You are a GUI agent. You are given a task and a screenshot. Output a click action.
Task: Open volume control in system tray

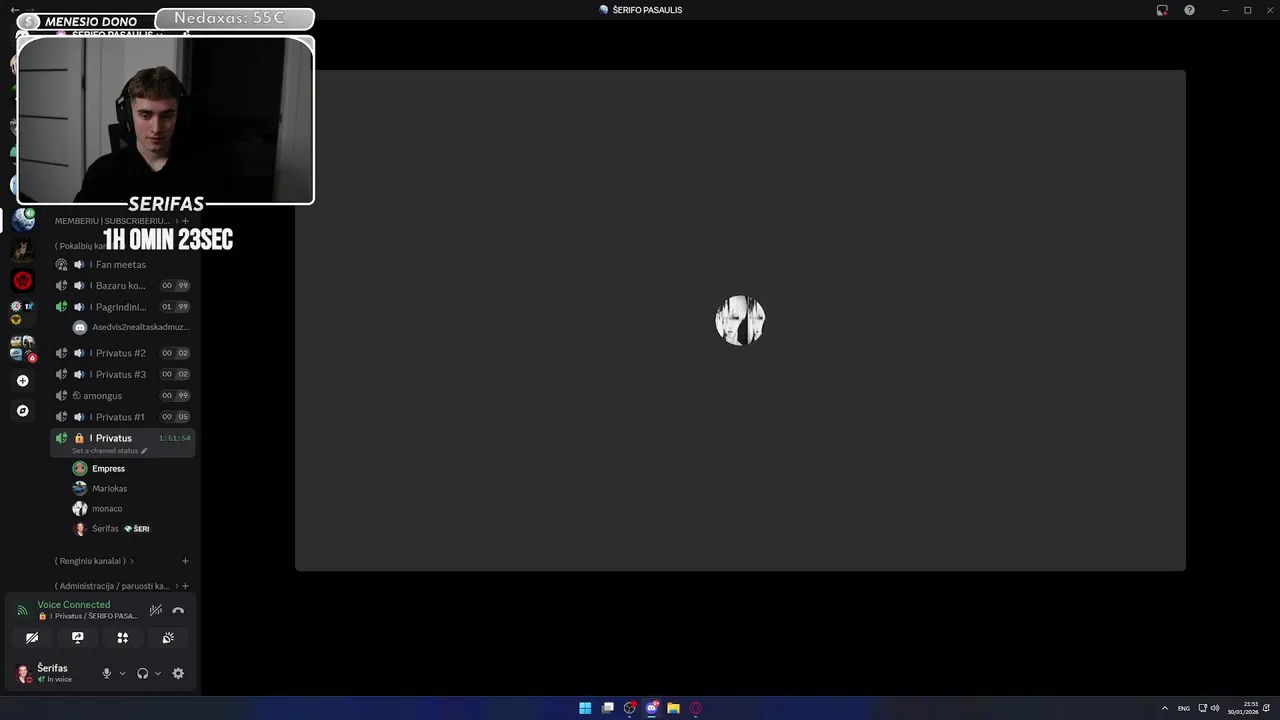click(1215, 708)
